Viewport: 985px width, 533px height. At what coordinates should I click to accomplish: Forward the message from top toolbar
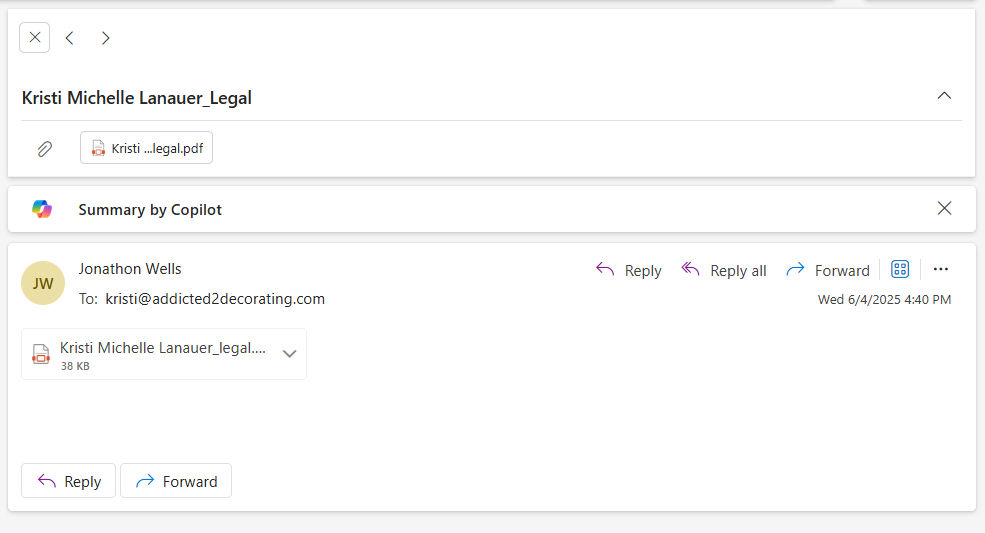tap(827, 270)
